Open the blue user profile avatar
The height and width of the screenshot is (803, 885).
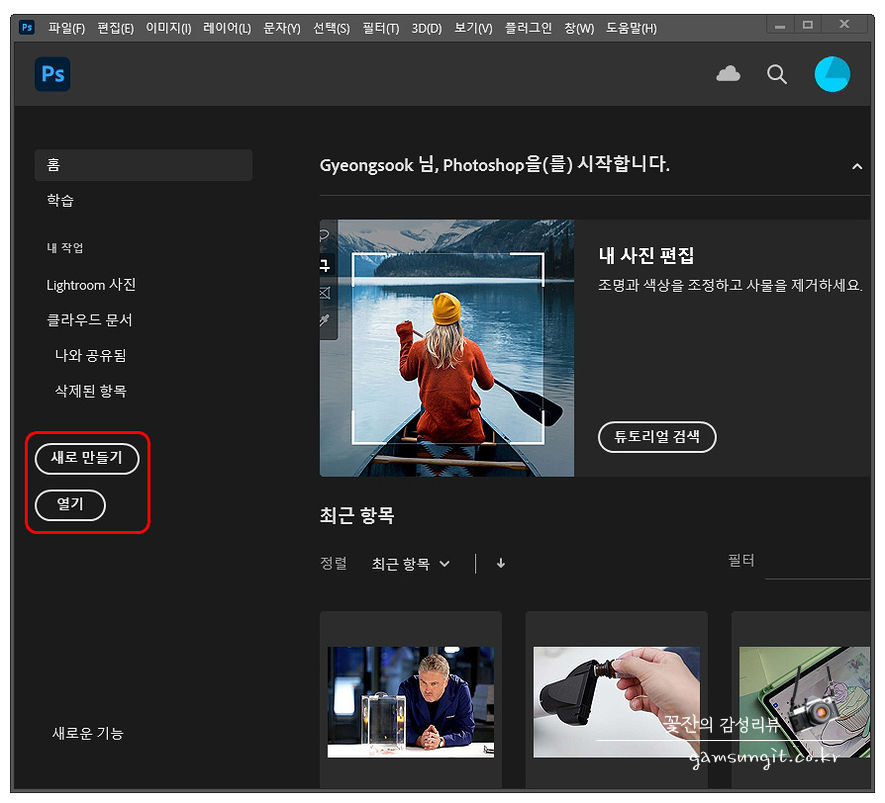click(832, 74)
